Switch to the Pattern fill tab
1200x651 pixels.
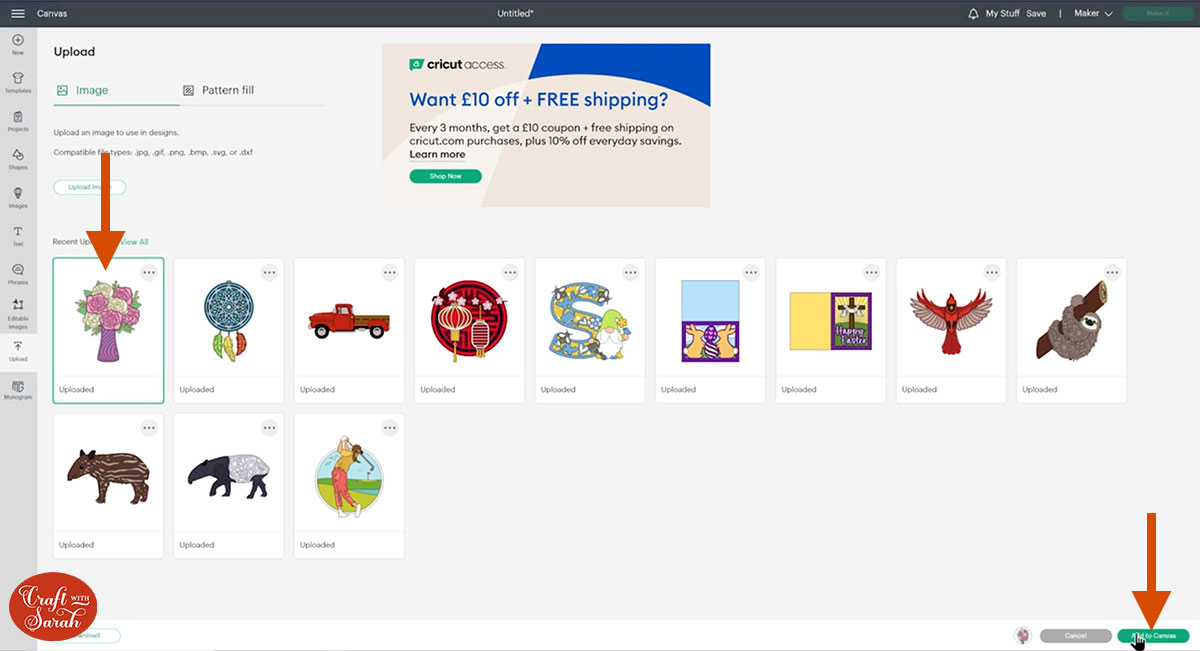tap(218, 90)
